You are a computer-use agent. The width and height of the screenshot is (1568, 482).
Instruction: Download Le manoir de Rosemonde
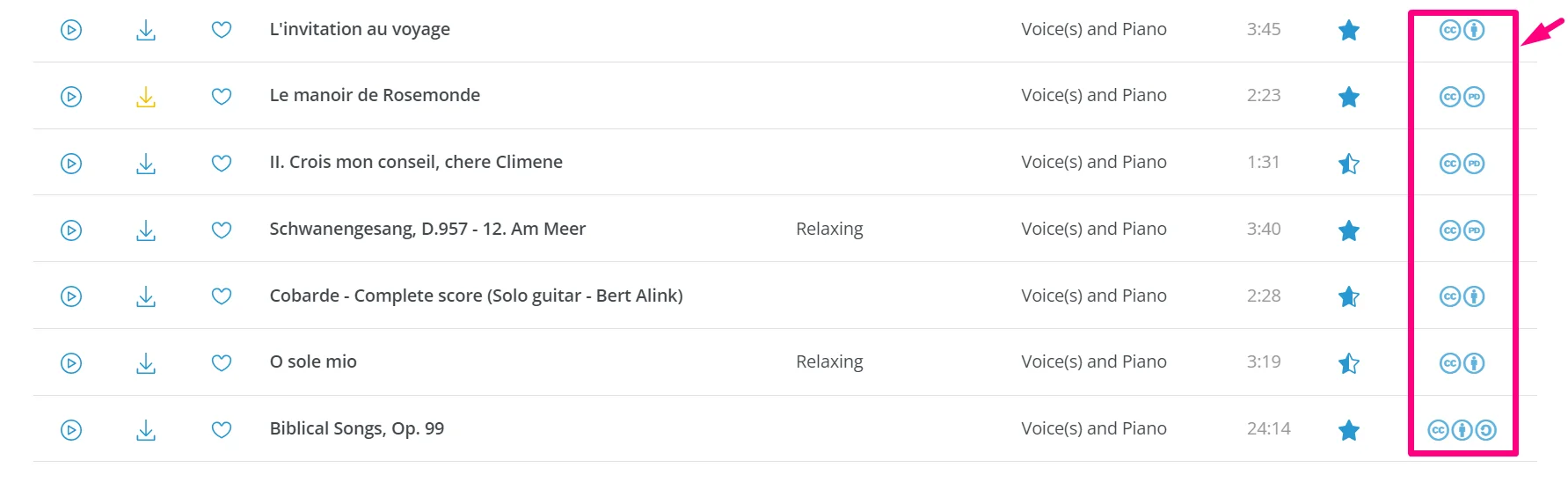click(x=146, y=97)
